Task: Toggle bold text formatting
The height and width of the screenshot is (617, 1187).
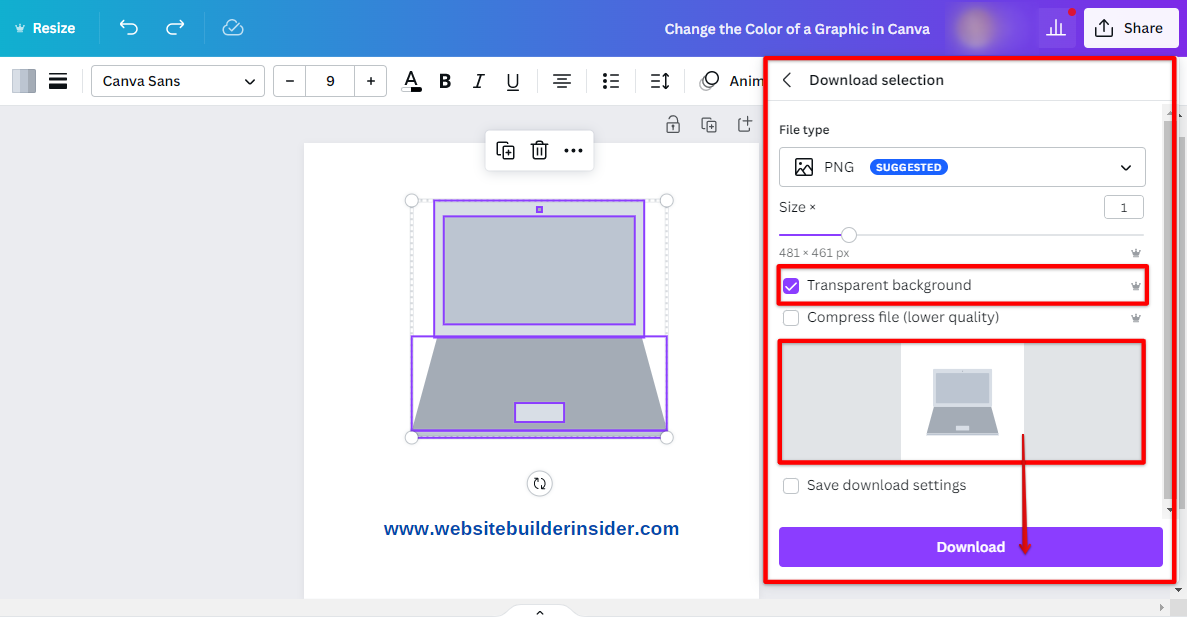Action: pos(445,81)
